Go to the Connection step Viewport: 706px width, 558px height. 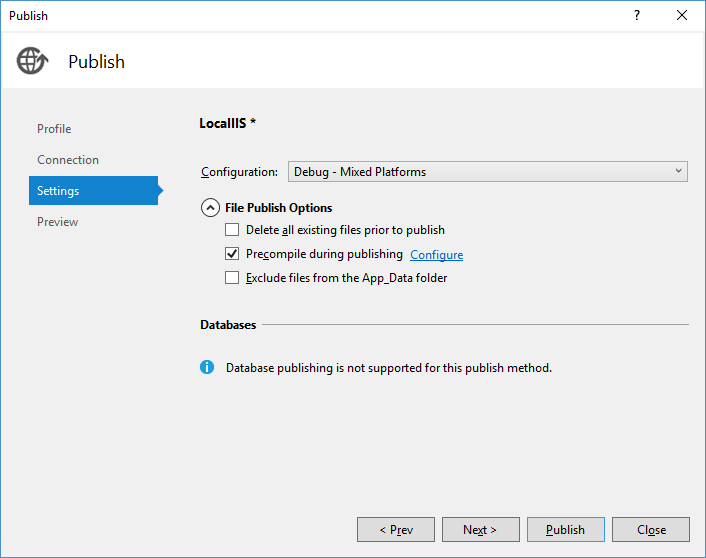(x=68, y=160)
